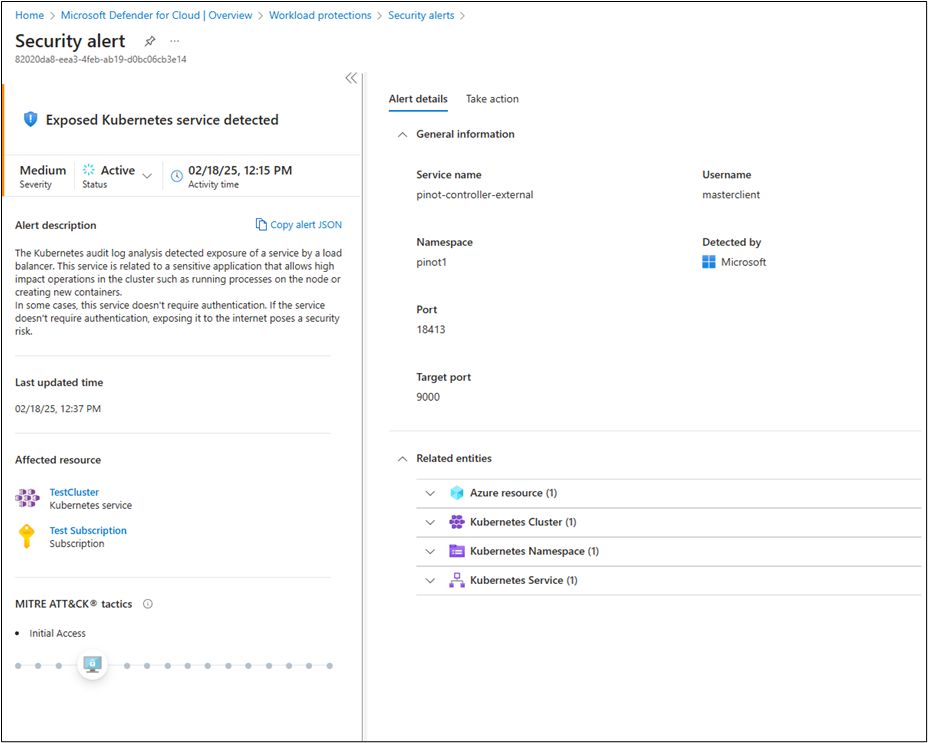Click the port value 18413
Image resolution: width=928 pixels, height=743 pixels.
pyautogui.click(x=431, y=330)
